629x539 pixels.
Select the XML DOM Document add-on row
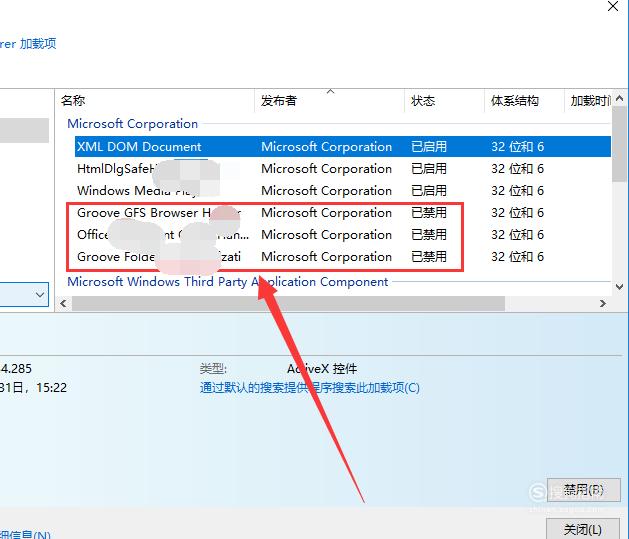tap(343, 147)
